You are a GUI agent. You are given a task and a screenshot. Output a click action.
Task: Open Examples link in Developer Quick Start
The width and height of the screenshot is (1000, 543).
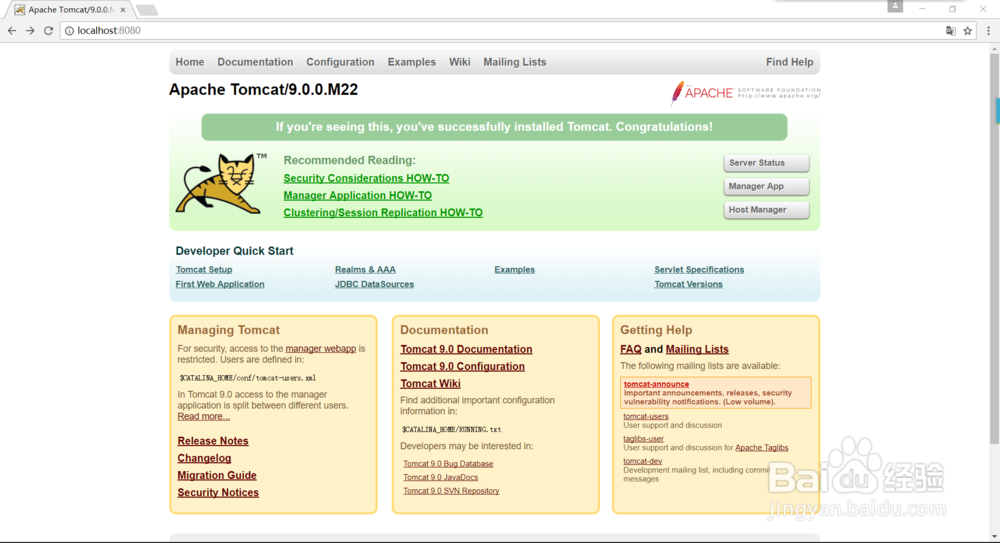(x=514, y=269)
